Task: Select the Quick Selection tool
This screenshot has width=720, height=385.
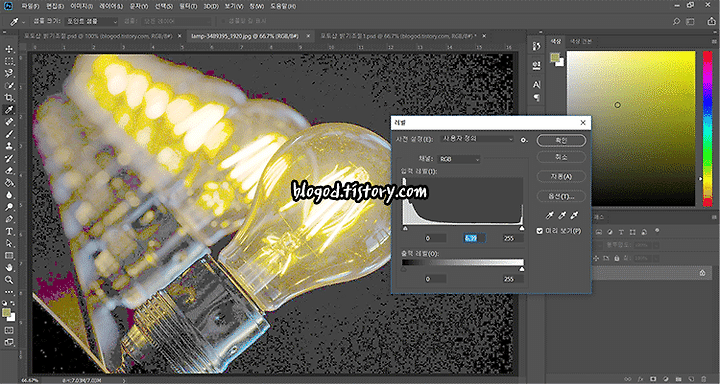Action: click(9, 85)
